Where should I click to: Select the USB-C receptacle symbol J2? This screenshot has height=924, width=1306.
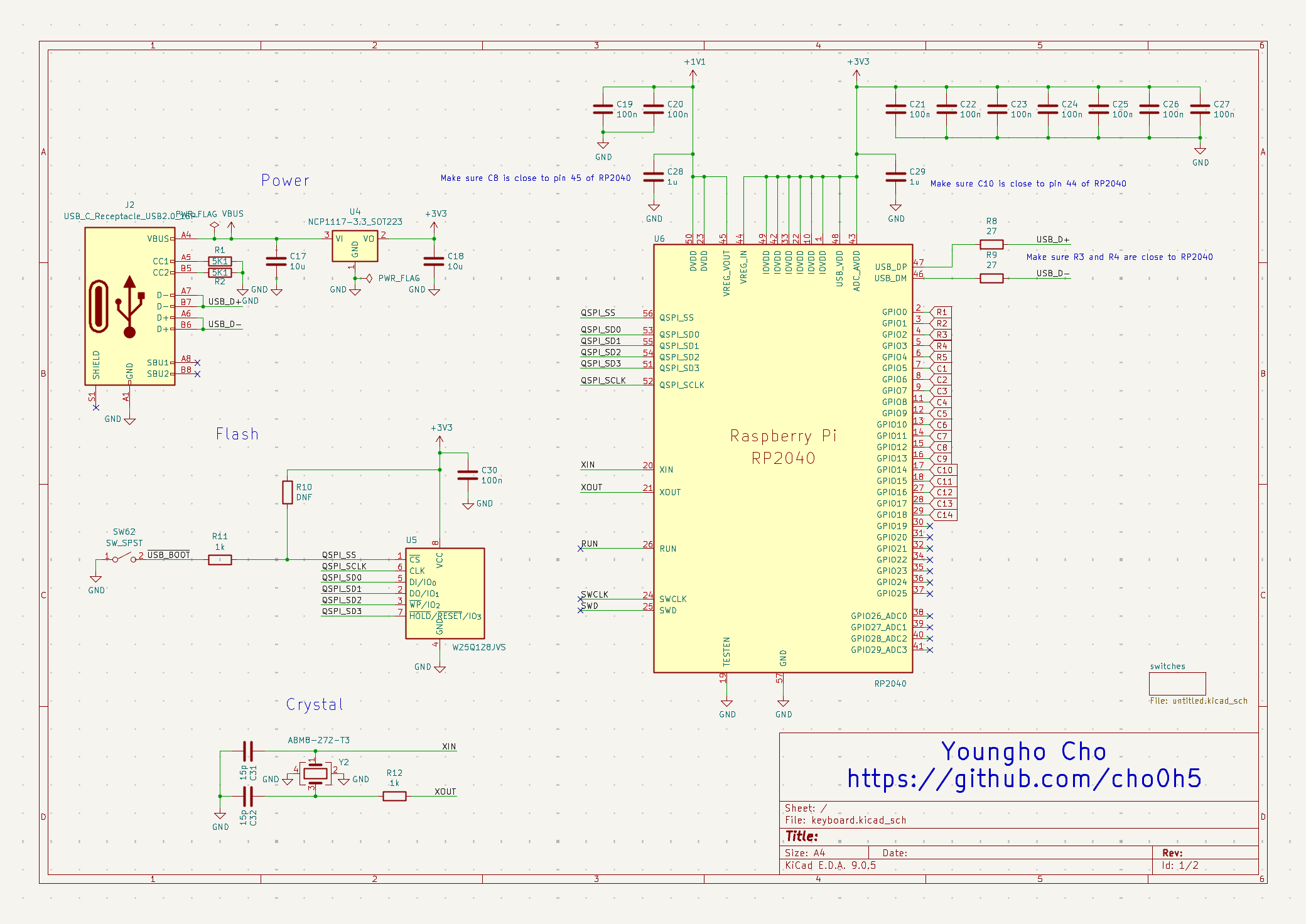(130, 306)
